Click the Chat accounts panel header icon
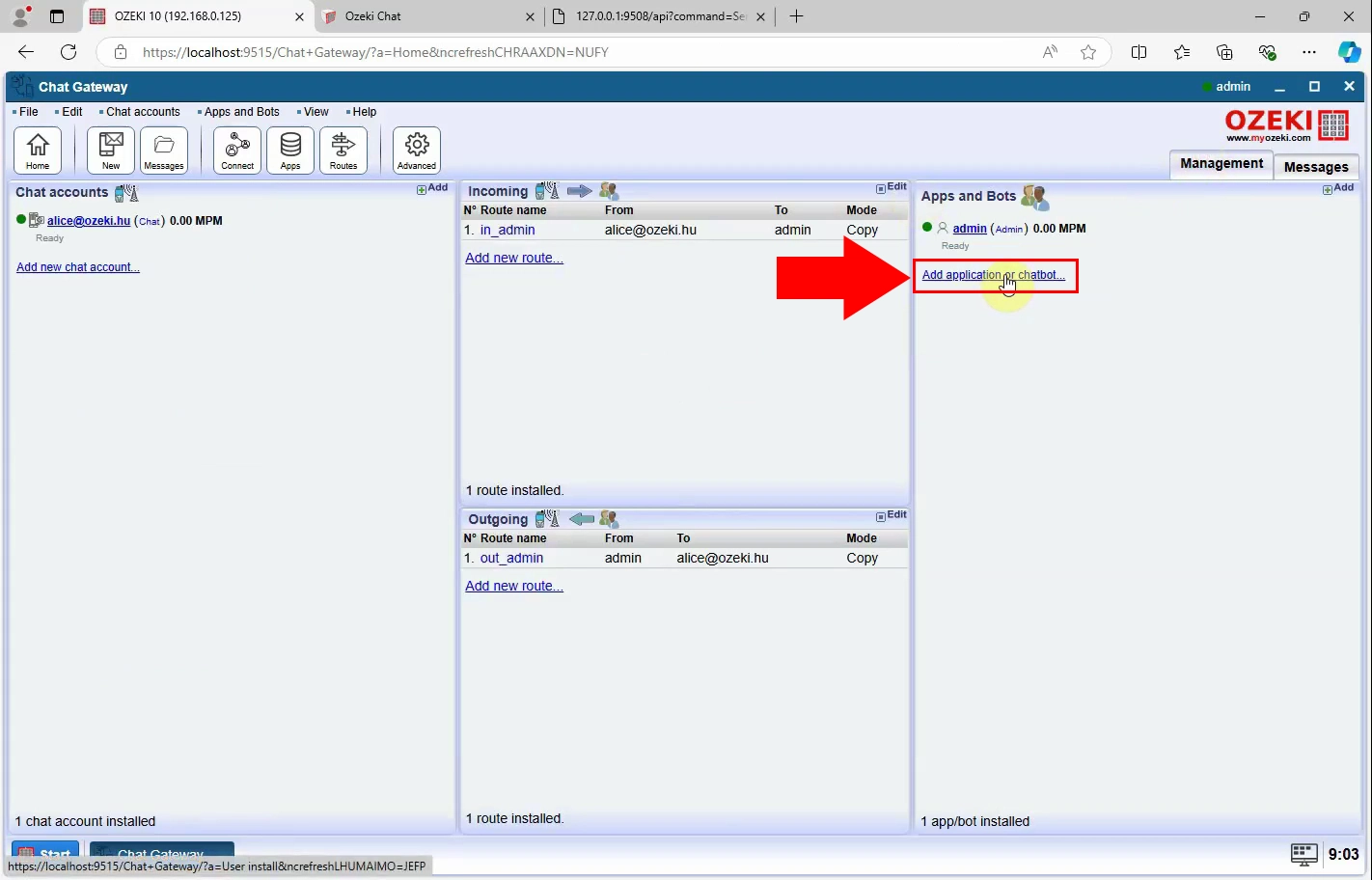1372x880 pixels. 126,193
